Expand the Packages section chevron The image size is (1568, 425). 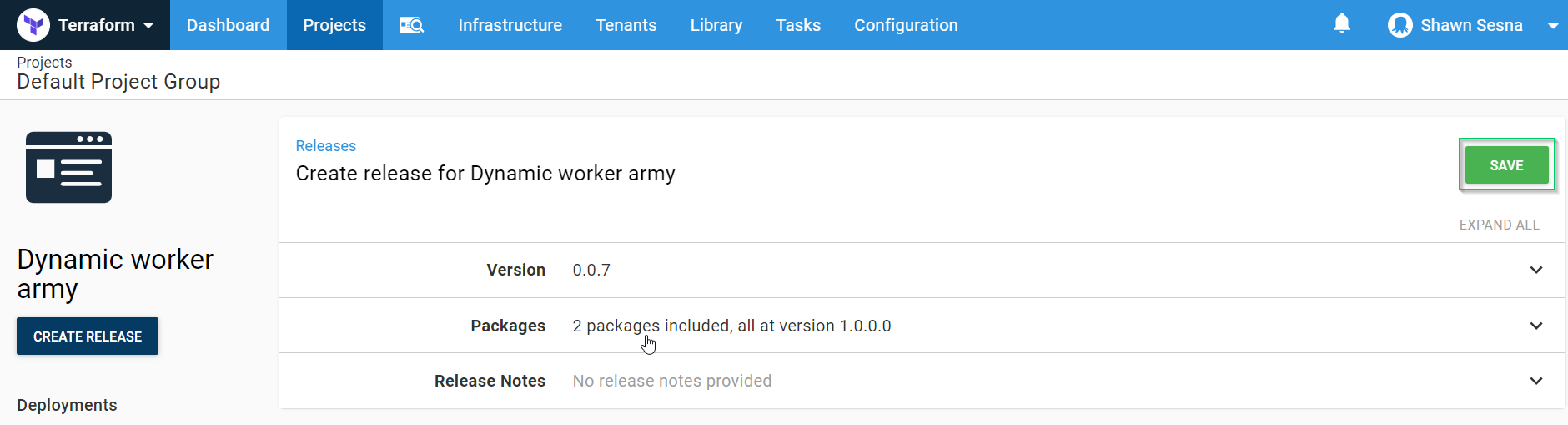pyautogui.click(x=1536, y=326)
